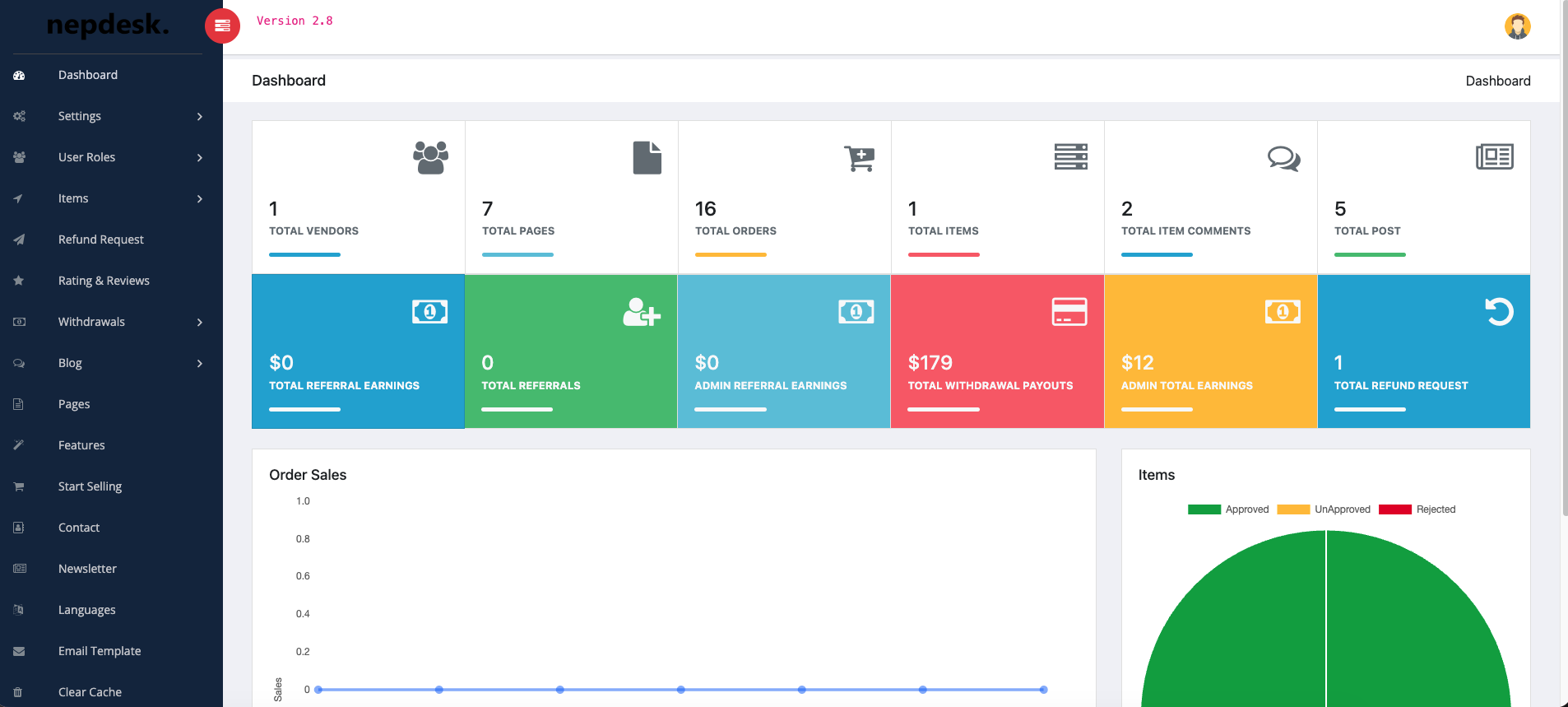Toggle the Rejected legend in Items chart
This screenshot has height=707, width=1568.
(1417, 509)
